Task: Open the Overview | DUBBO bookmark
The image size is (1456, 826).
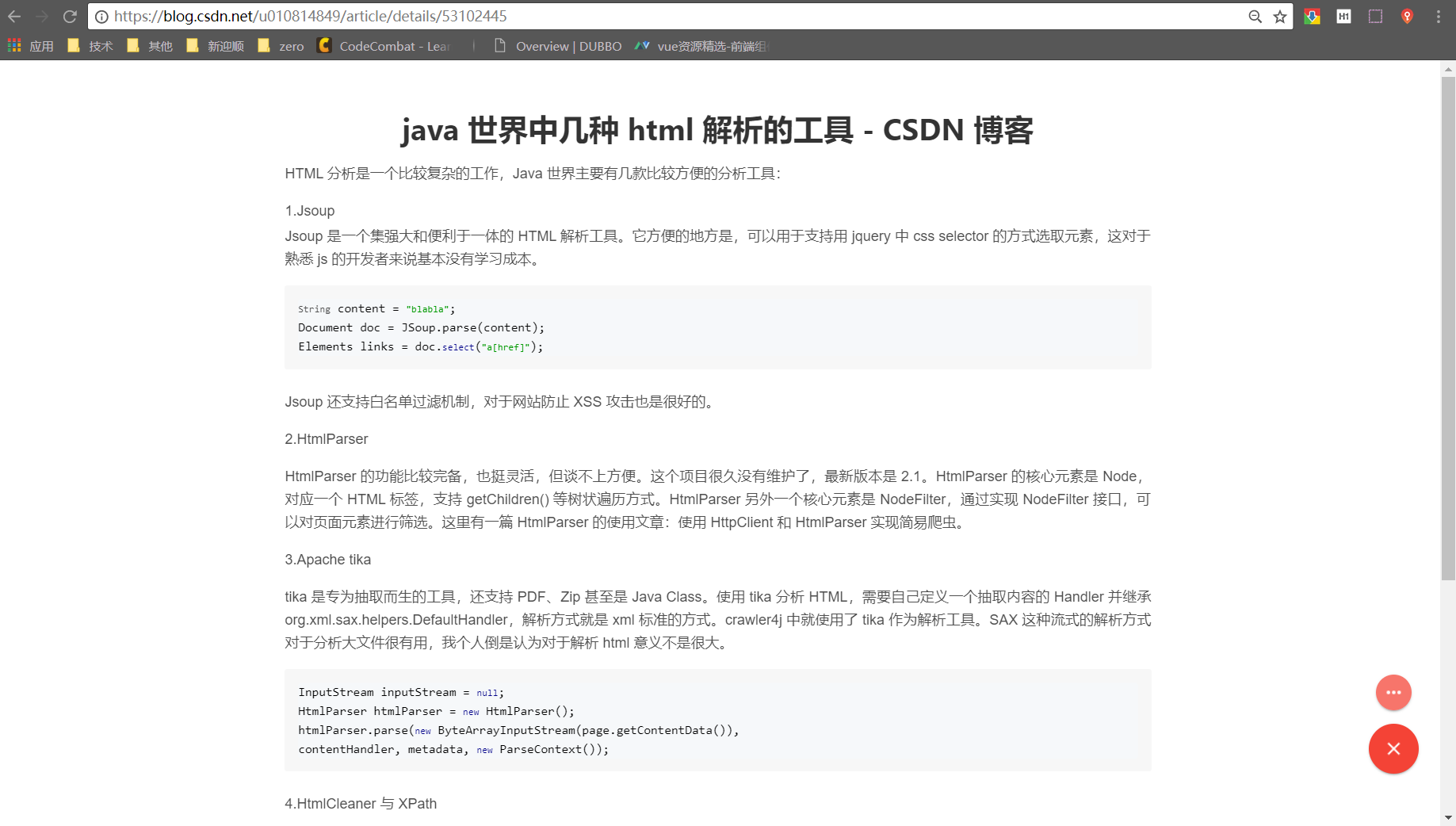Action: pos(558,46)
